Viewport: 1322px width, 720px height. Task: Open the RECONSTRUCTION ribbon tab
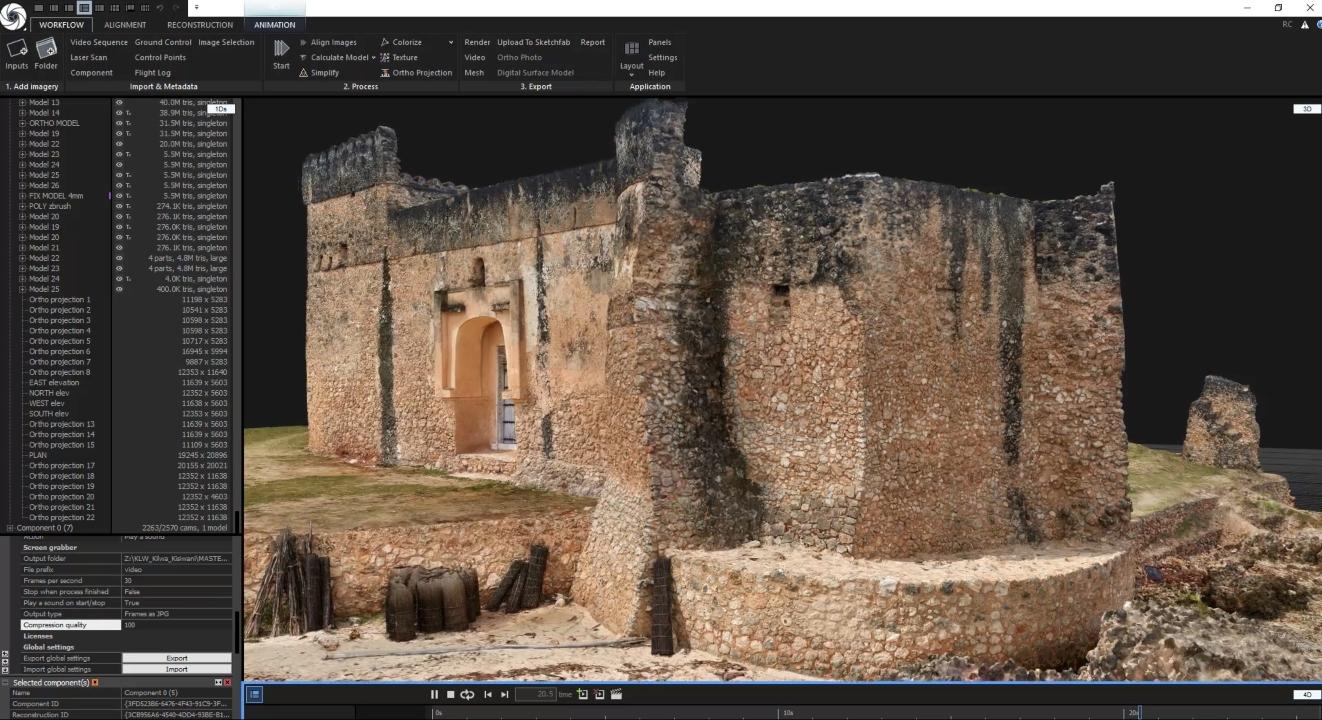(200, 25)
